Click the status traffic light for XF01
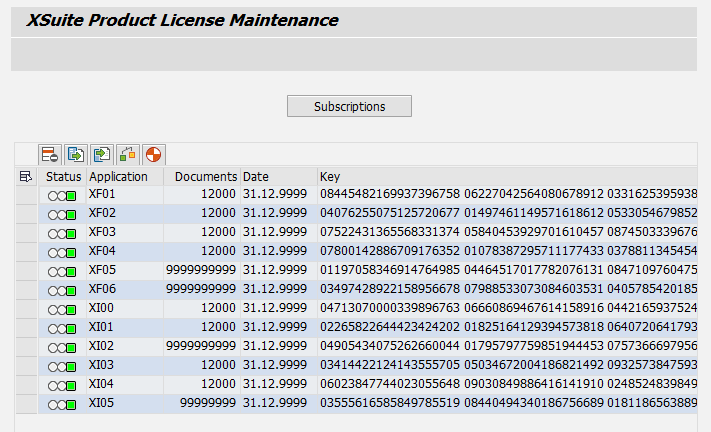This screenshot has height=432, width=711. pyautogui.click(x=62, y=195)
